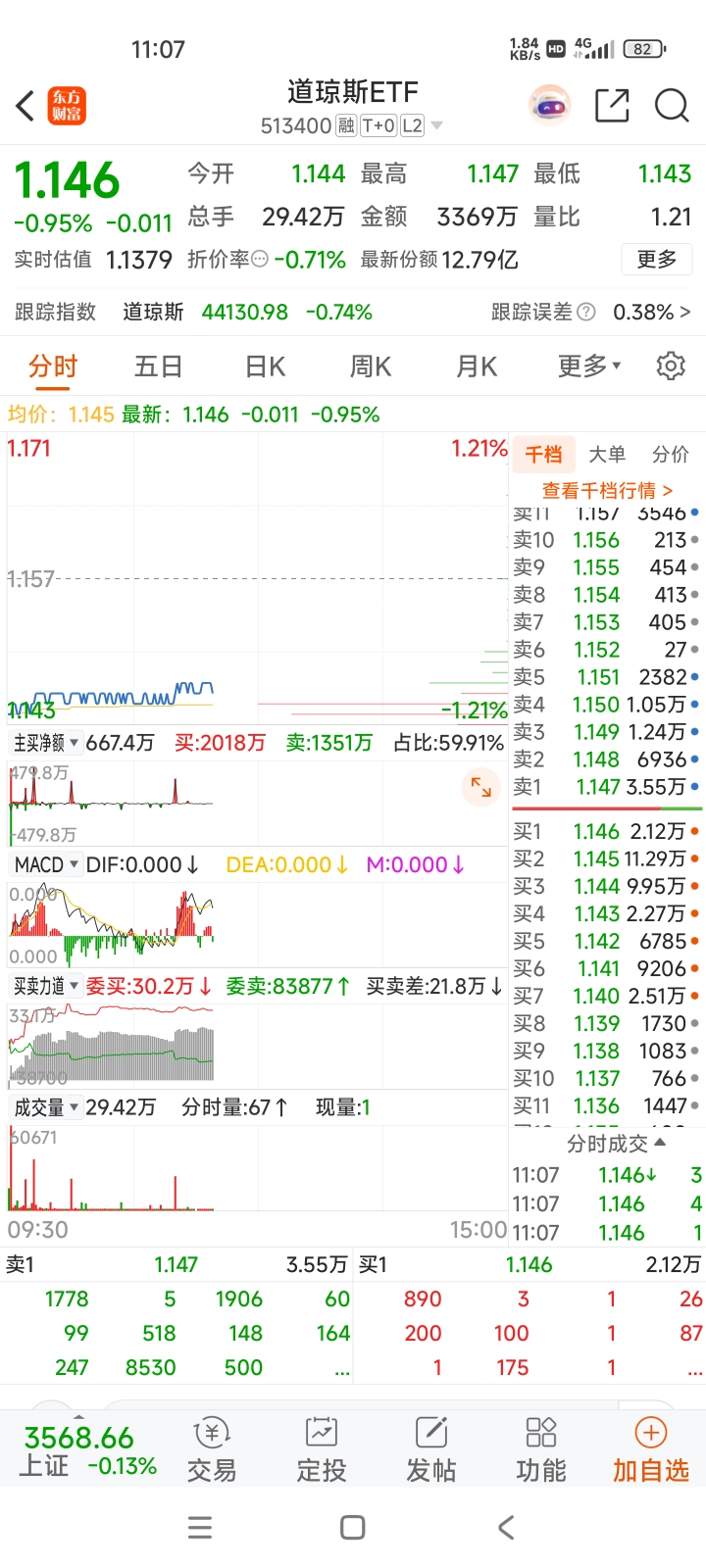706x1568 pixels.
Task: Tap Android system back arrow
Action: tap(506, 1527)
